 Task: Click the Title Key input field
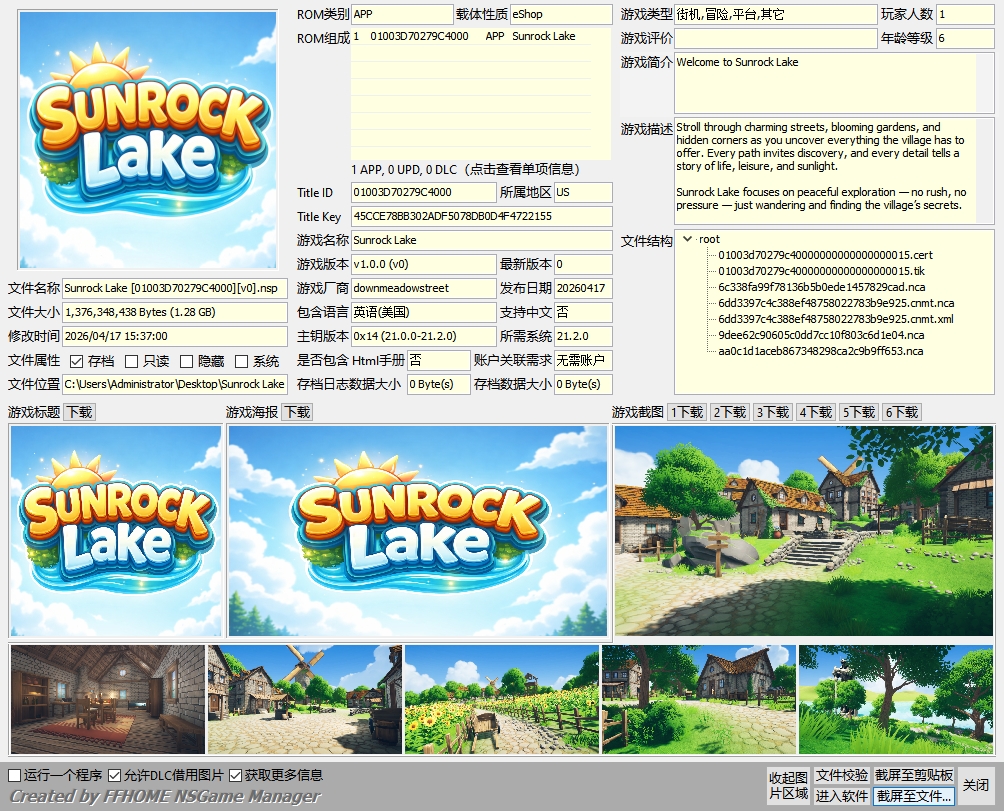point(481,216)
